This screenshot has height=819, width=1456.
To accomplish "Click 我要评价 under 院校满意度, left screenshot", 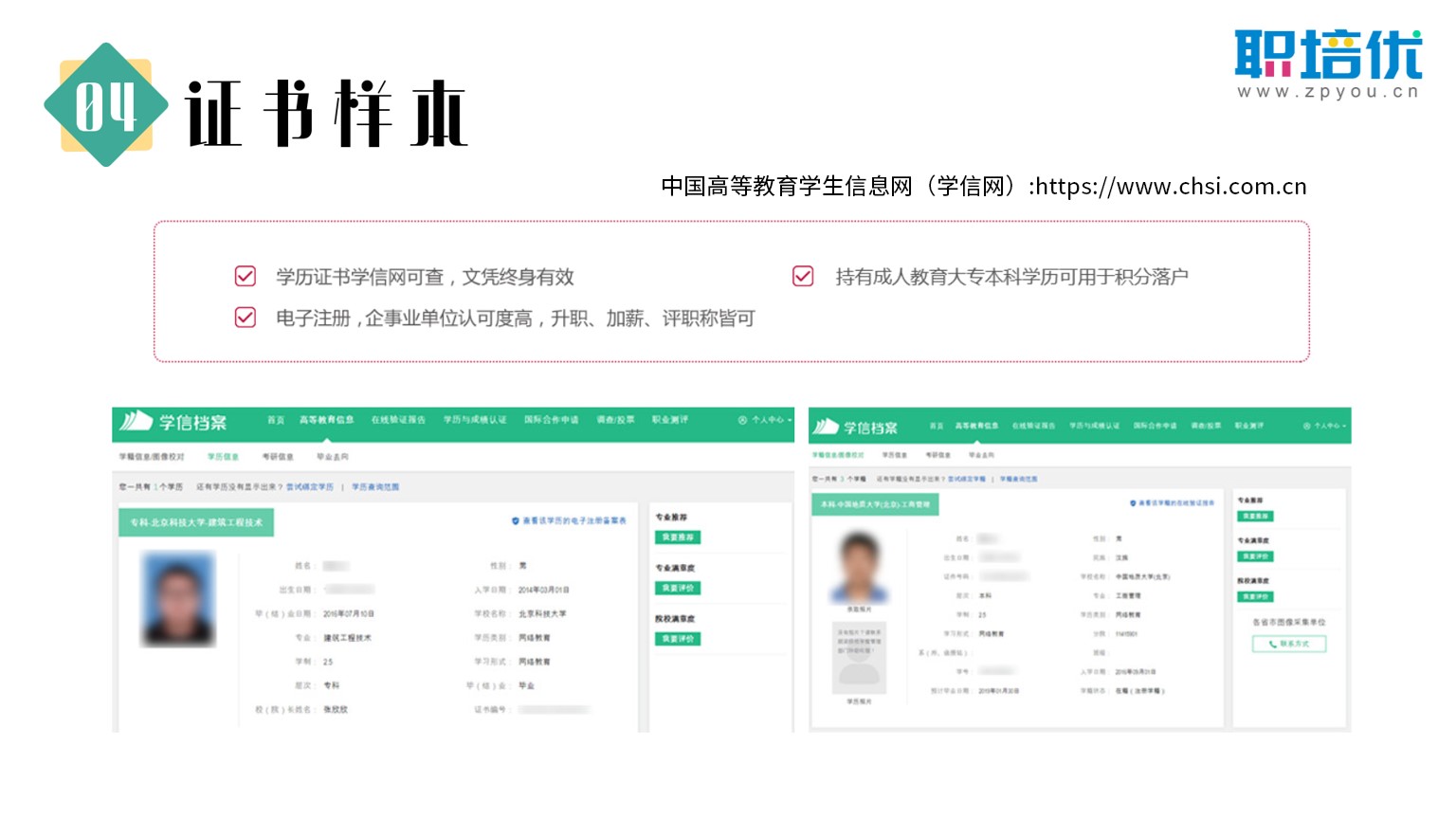I will 678,639.
